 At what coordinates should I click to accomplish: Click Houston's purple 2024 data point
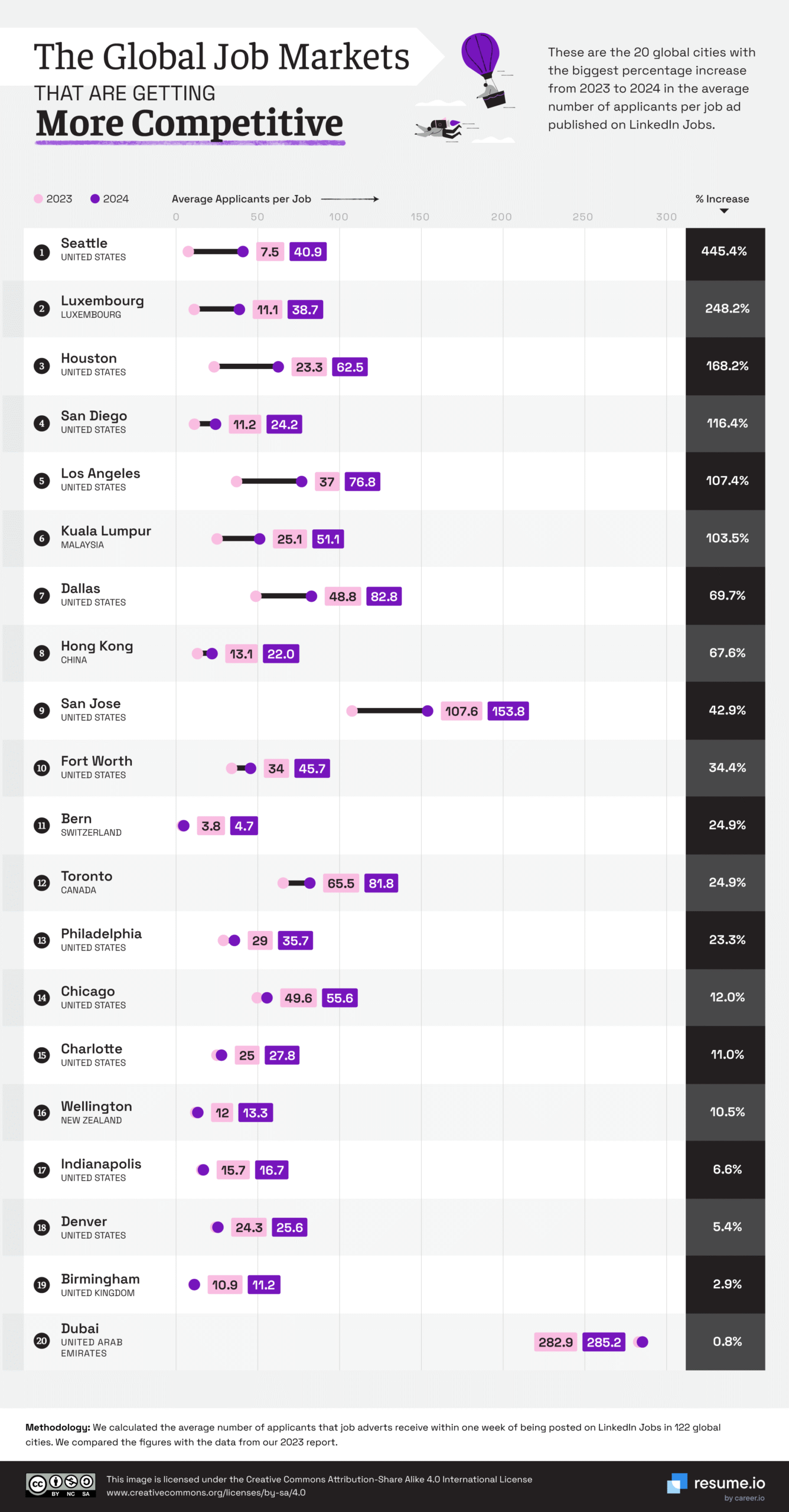point(278,367)
